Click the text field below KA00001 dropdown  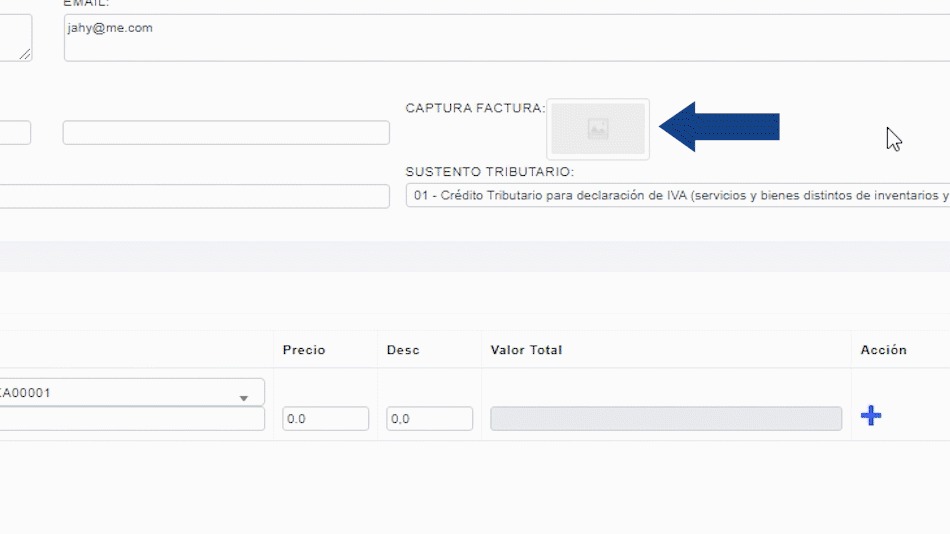point(132,419)
